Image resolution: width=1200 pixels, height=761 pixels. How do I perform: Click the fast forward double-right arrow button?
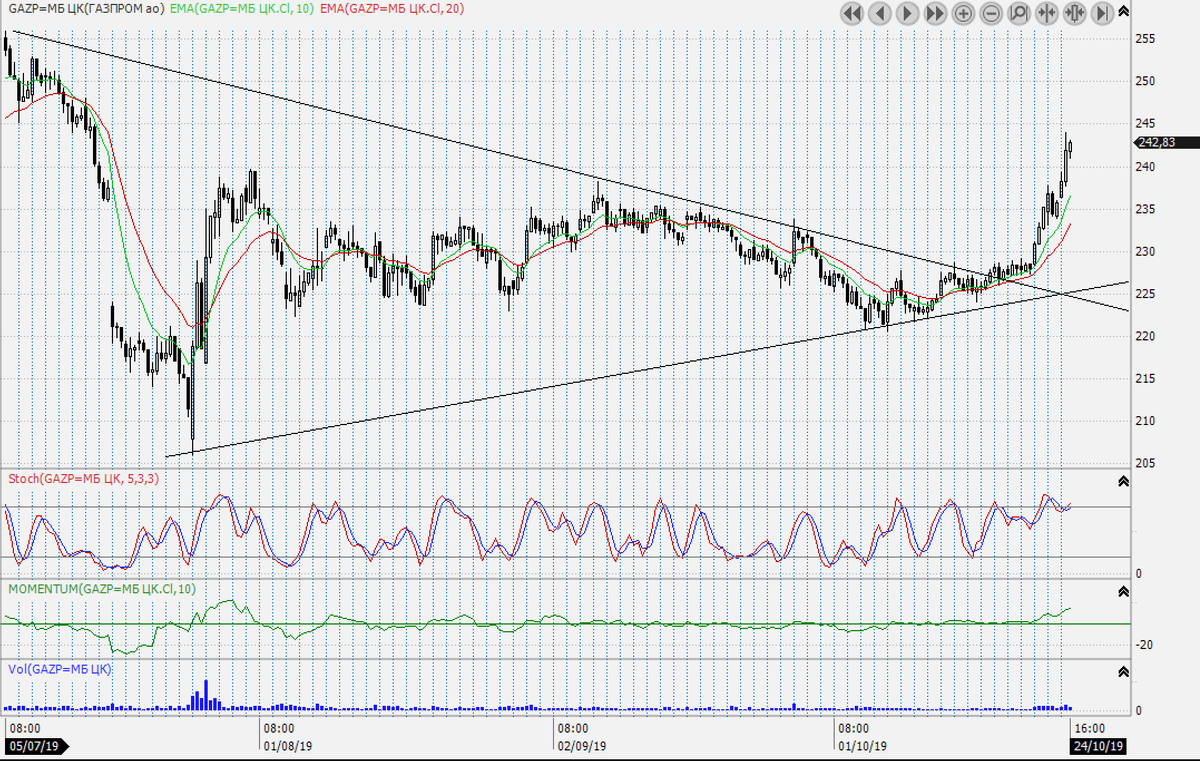936,13
